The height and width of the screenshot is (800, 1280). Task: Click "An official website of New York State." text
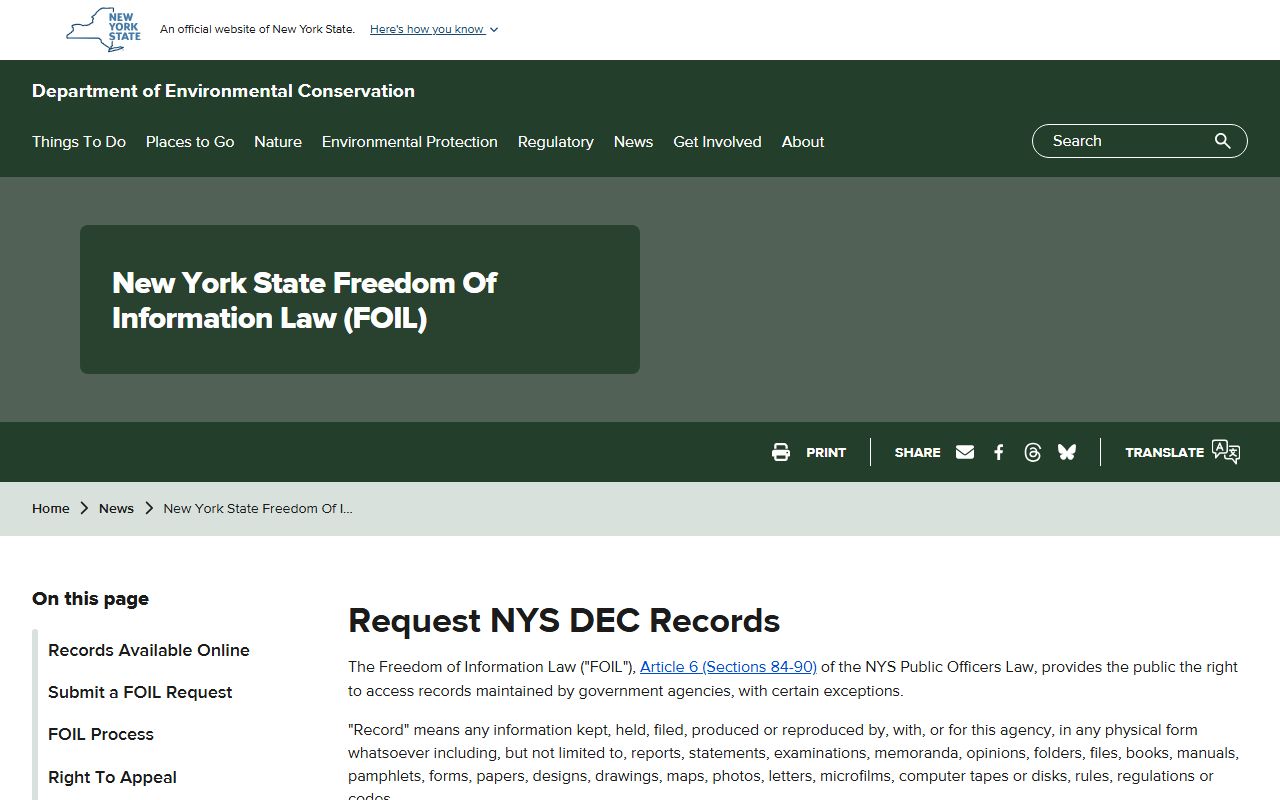(x=257, y=29)
